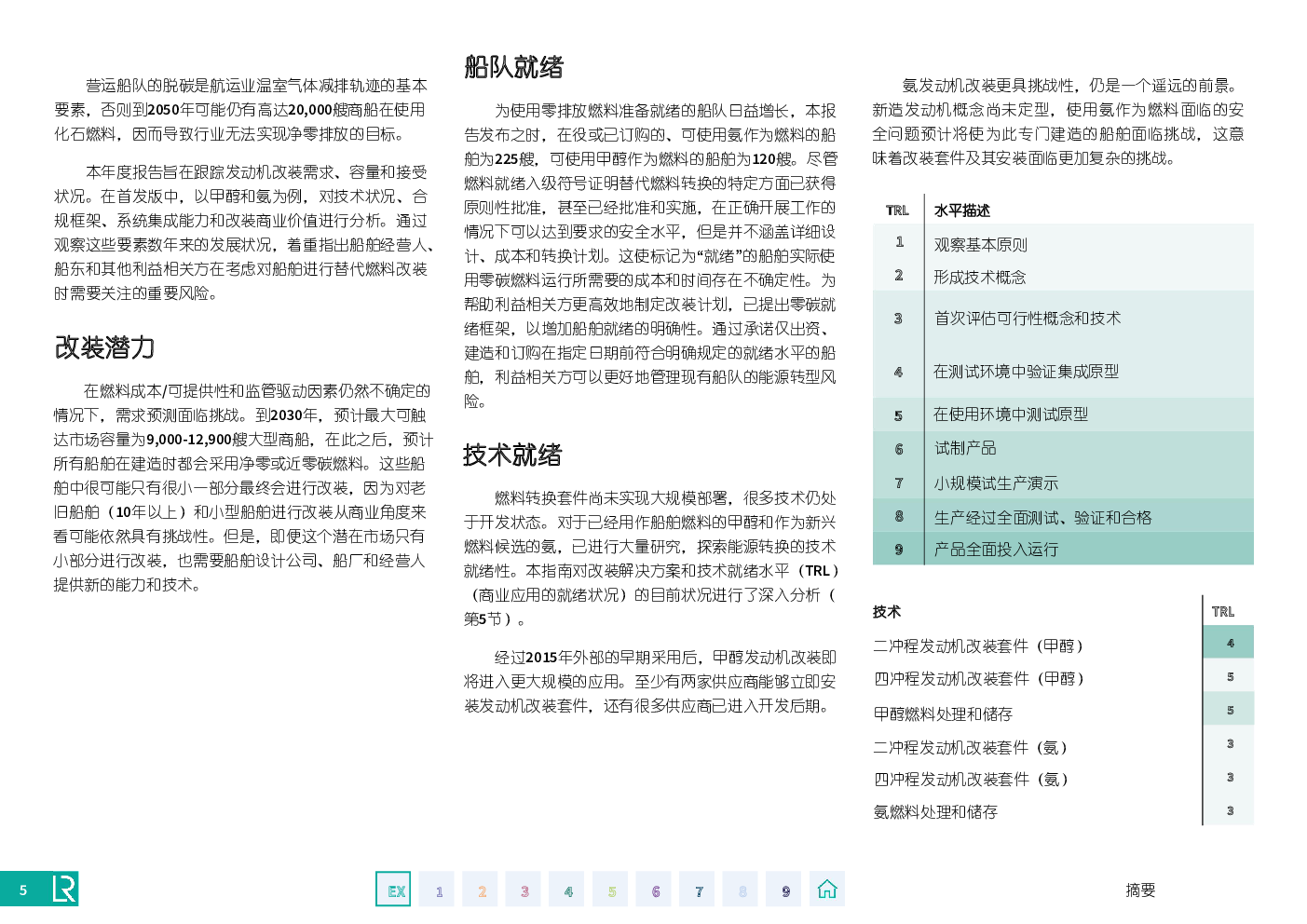
Task: Open section 7 from bottom navigation
Action: (698, 890)
